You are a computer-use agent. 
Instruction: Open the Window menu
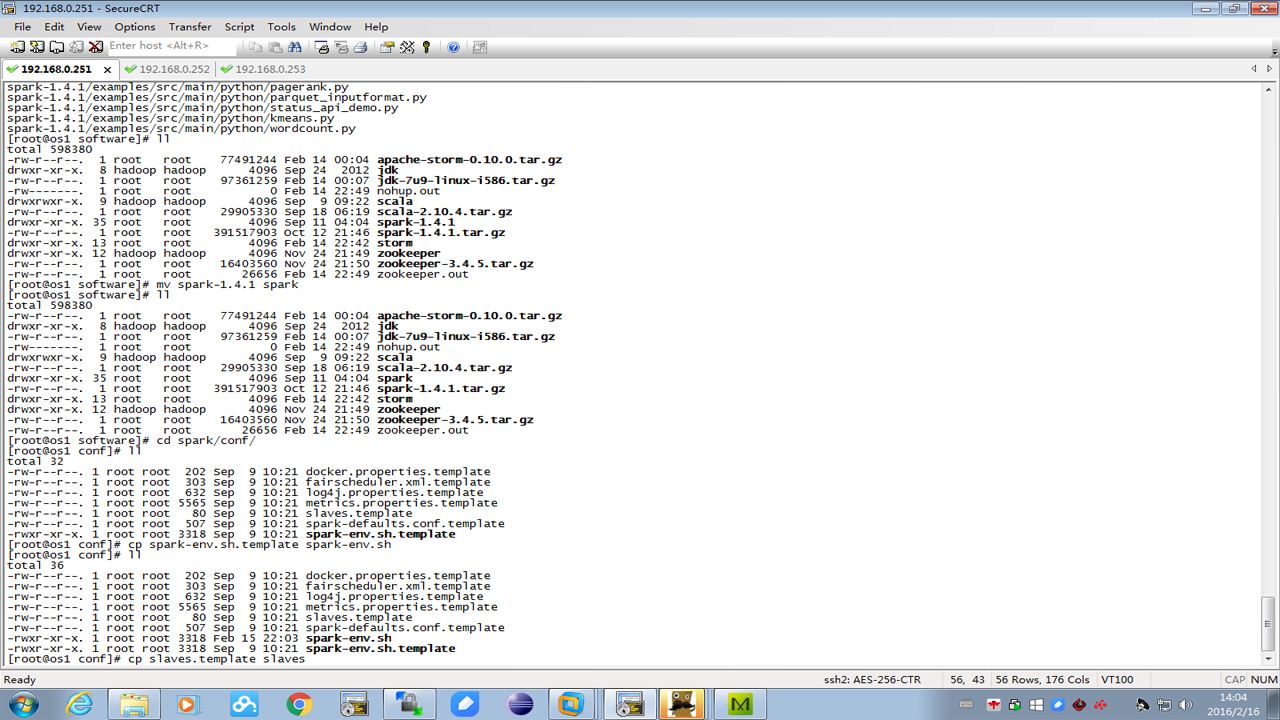point(330,27)
